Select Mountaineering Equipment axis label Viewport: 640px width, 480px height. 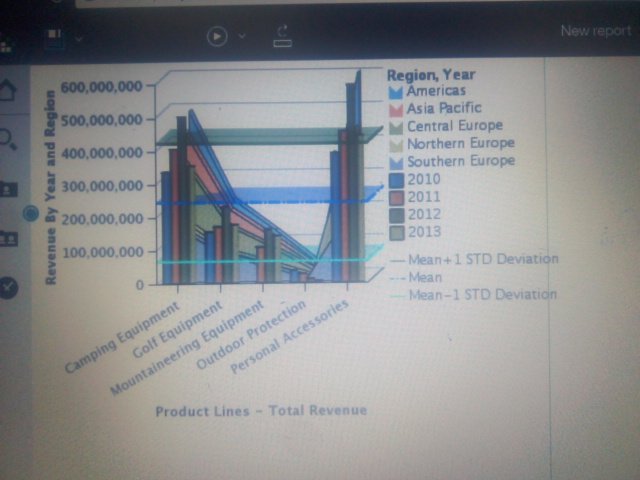187,348
